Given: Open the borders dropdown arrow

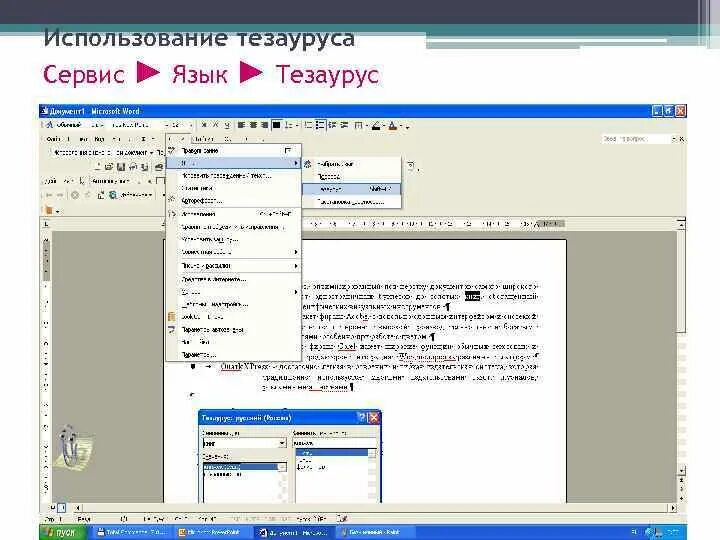Looking at the screenshot, I should tap(366, 125).
